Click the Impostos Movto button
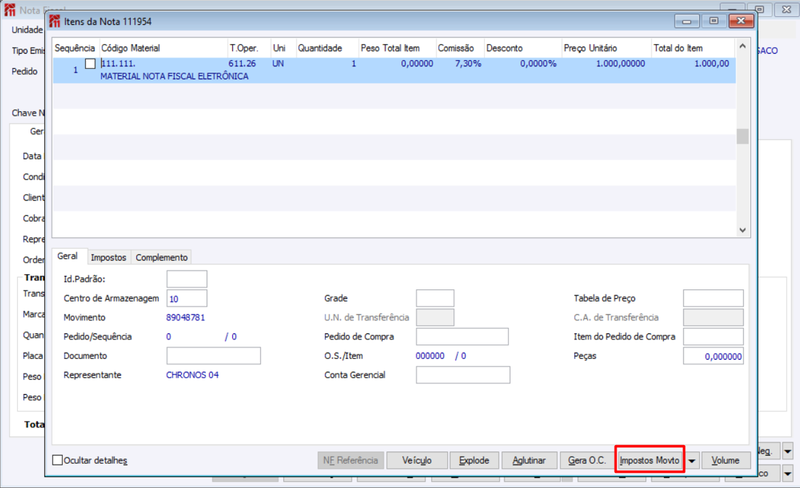 click(x=649, y=460)
